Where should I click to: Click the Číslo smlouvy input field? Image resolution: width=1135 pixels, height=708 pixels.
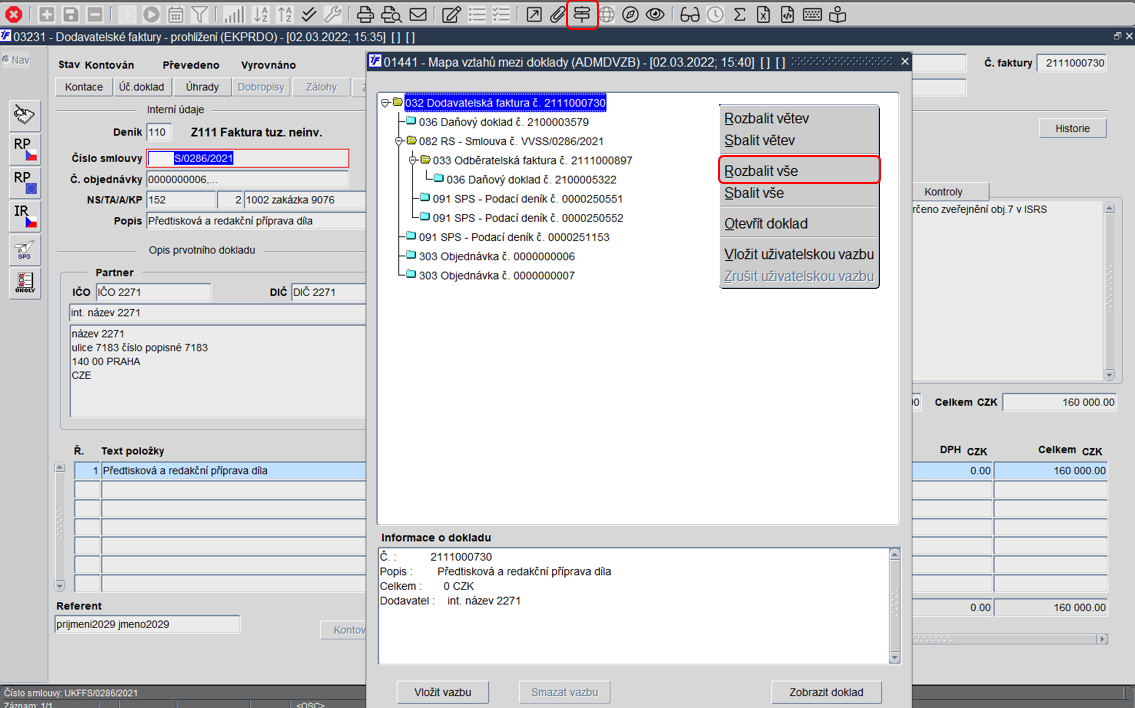click(x=248, y=158)
